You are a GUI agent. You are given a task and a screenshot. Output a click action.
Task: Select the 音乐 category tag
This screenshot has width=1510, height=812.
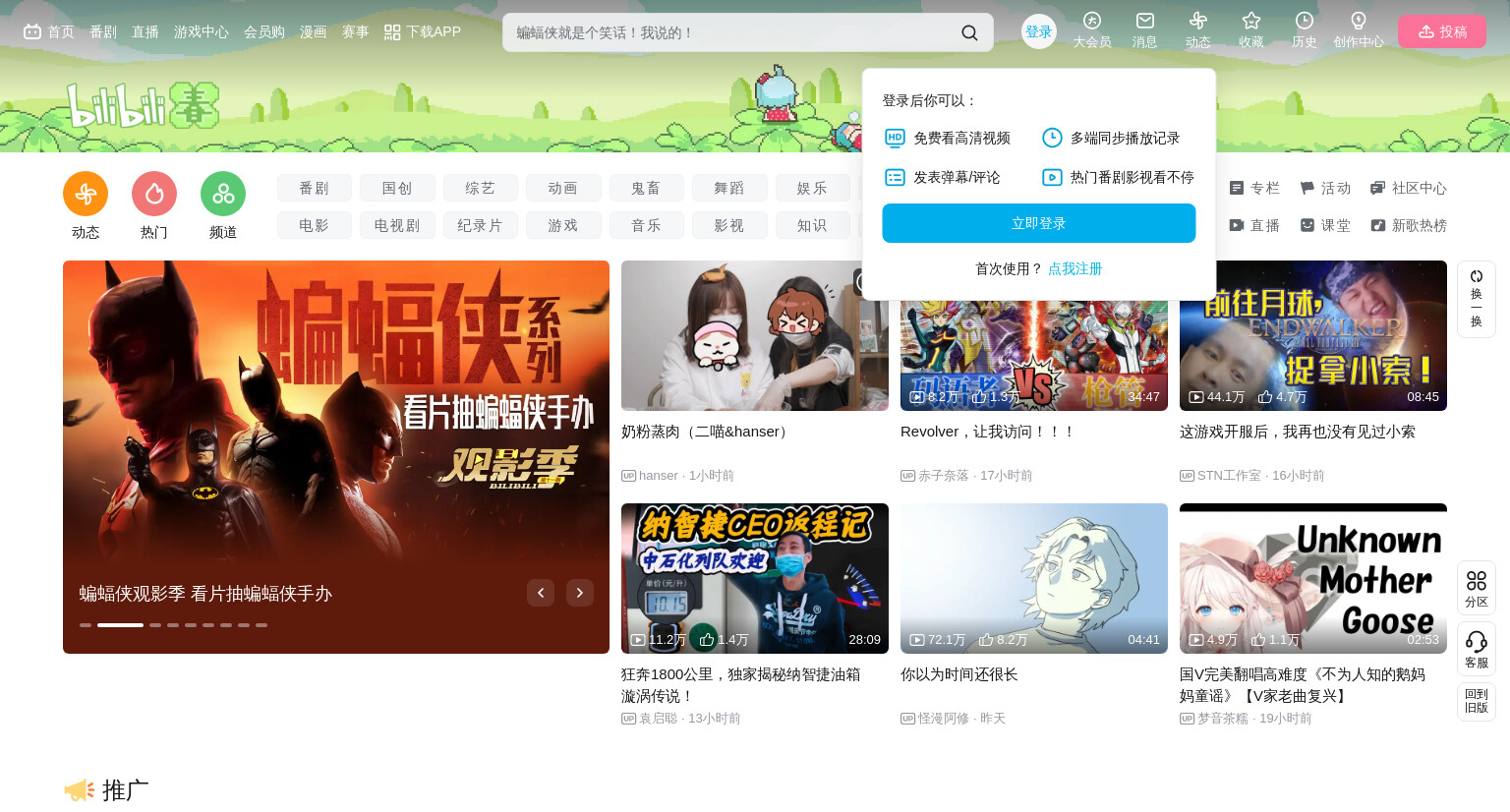click(x=647, y=225)
